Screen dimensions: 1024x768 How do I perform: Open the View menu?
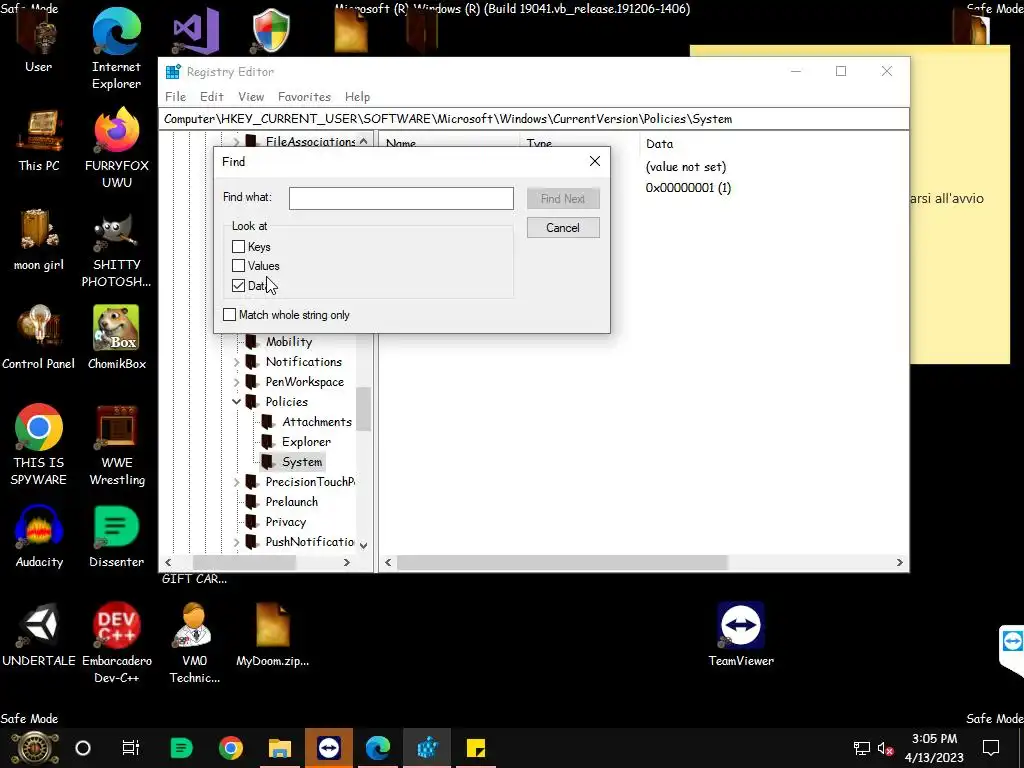pos(251,97)
